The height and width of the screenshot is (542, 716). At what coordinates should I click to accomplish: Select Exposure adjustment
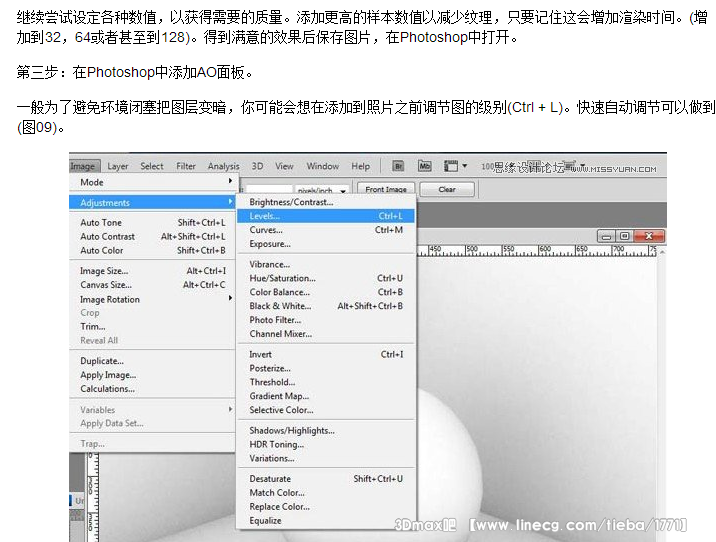point(326,244)
